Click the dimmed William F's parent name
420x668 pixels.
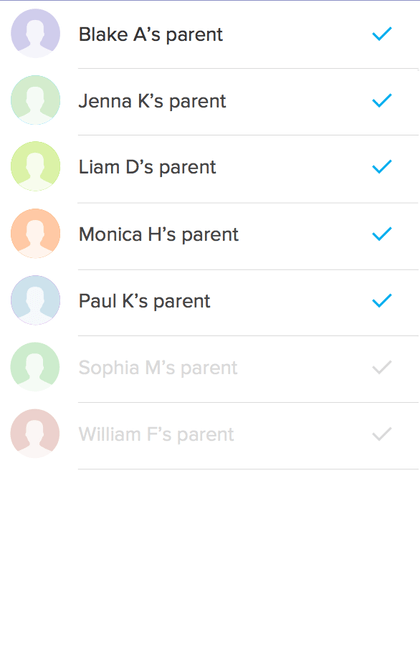[x=156, y=435]
